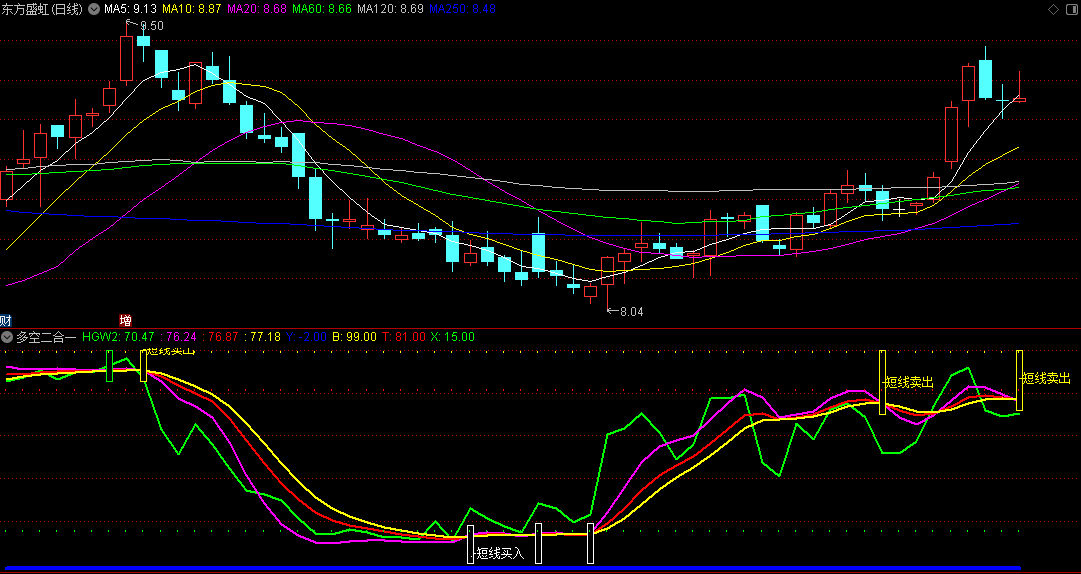Select the 多空二合一 indicator name
Screen dimensions: 1081x574
click(46, 338)
